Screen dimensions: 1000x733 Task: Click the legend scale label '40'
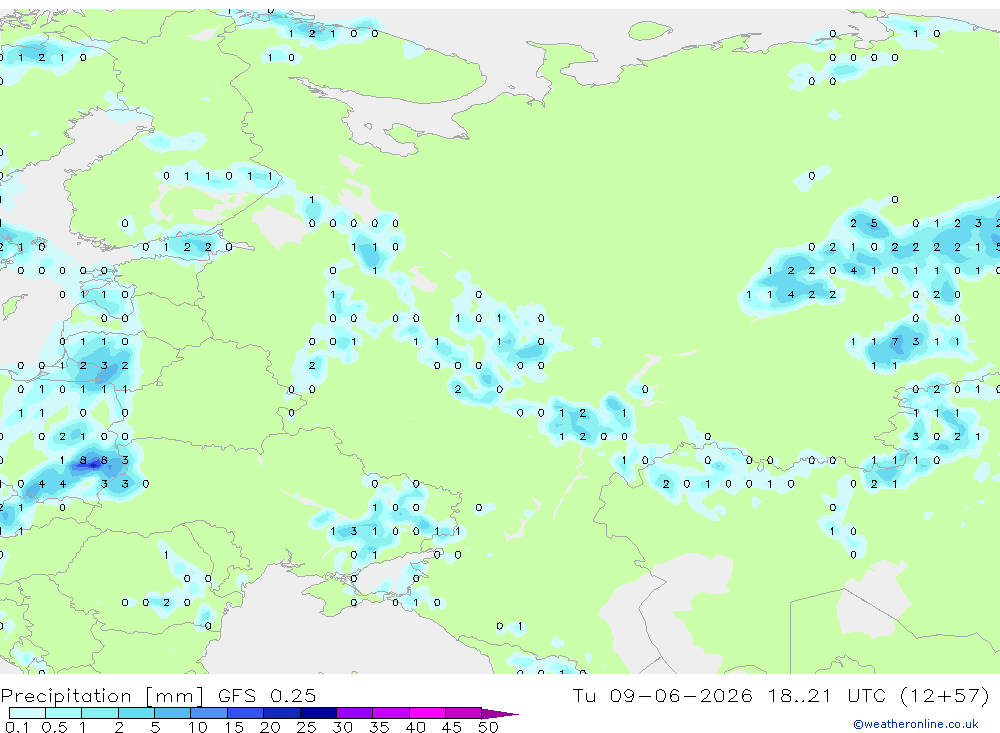point(416,727)
